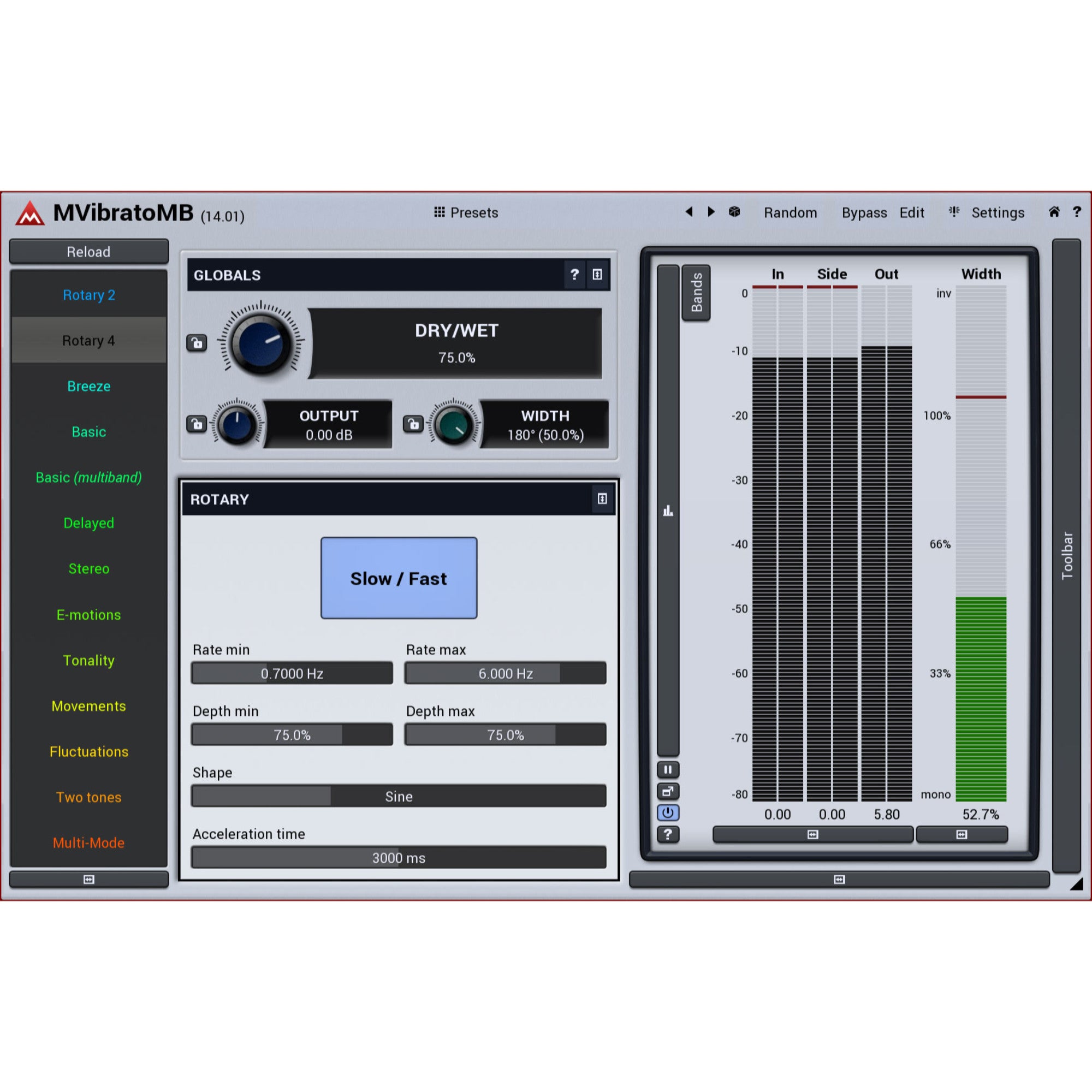1092x1092 pixels.
Task: Click the random dice icon
Action: point(734,211)
